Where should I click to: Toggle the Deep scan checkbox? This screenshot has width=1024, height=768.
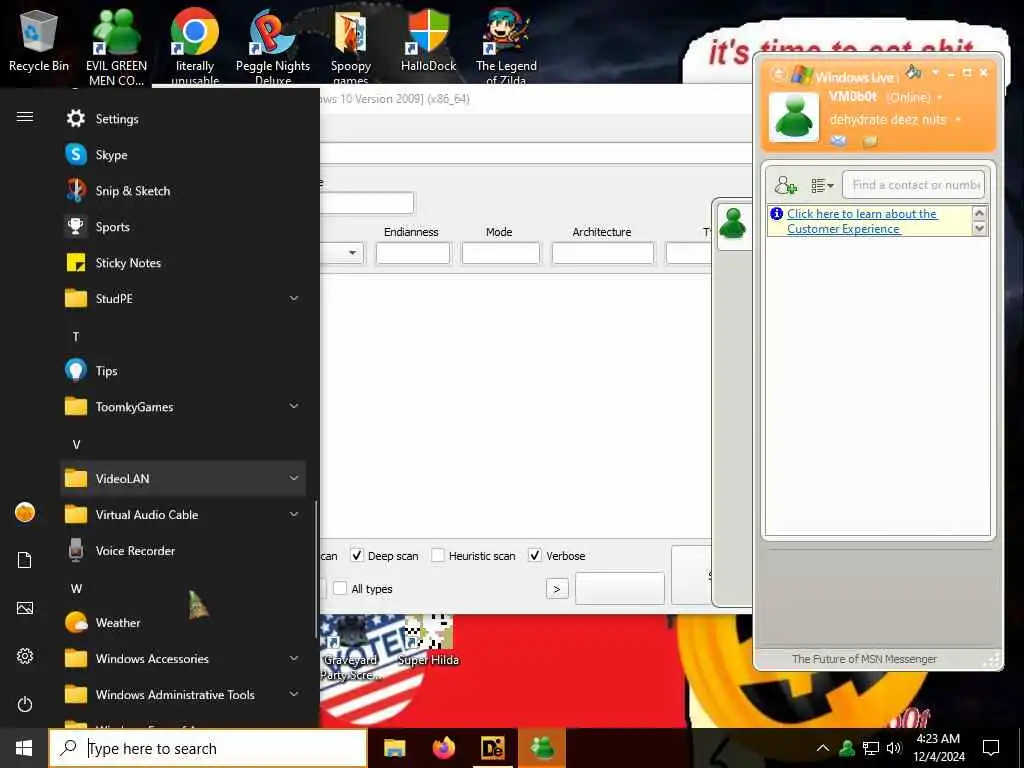pos(357,556)
